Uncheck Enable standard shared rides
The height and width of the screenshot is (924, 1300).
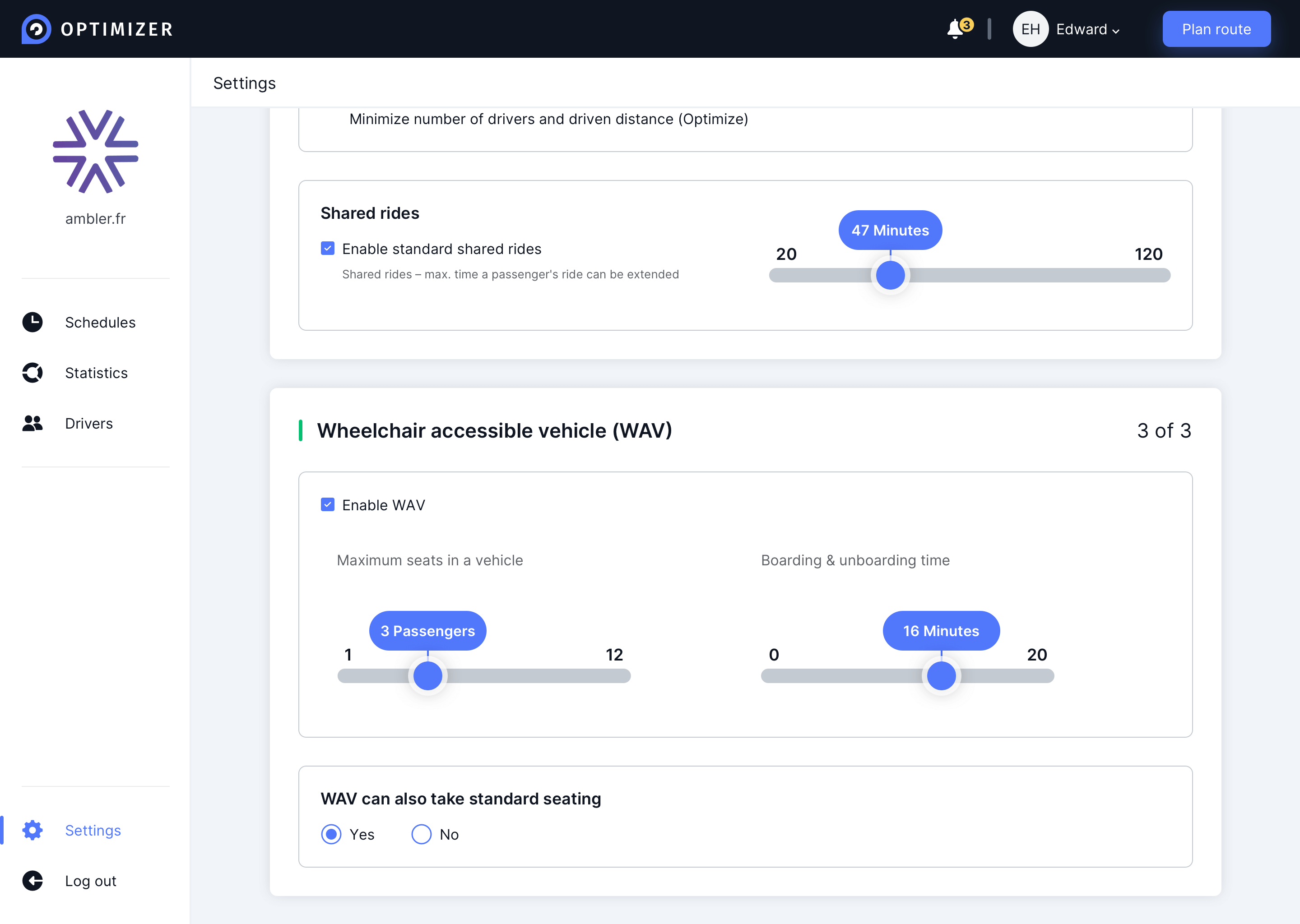(x=327, y=249)
